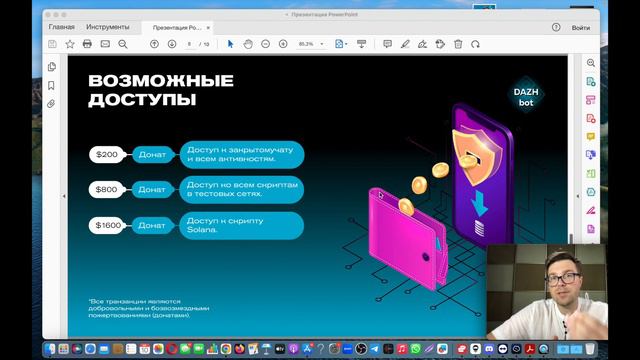Open Google Chrome from the dock
The height and width of the screenshot is (360, 640).
(x=226, y=349)
